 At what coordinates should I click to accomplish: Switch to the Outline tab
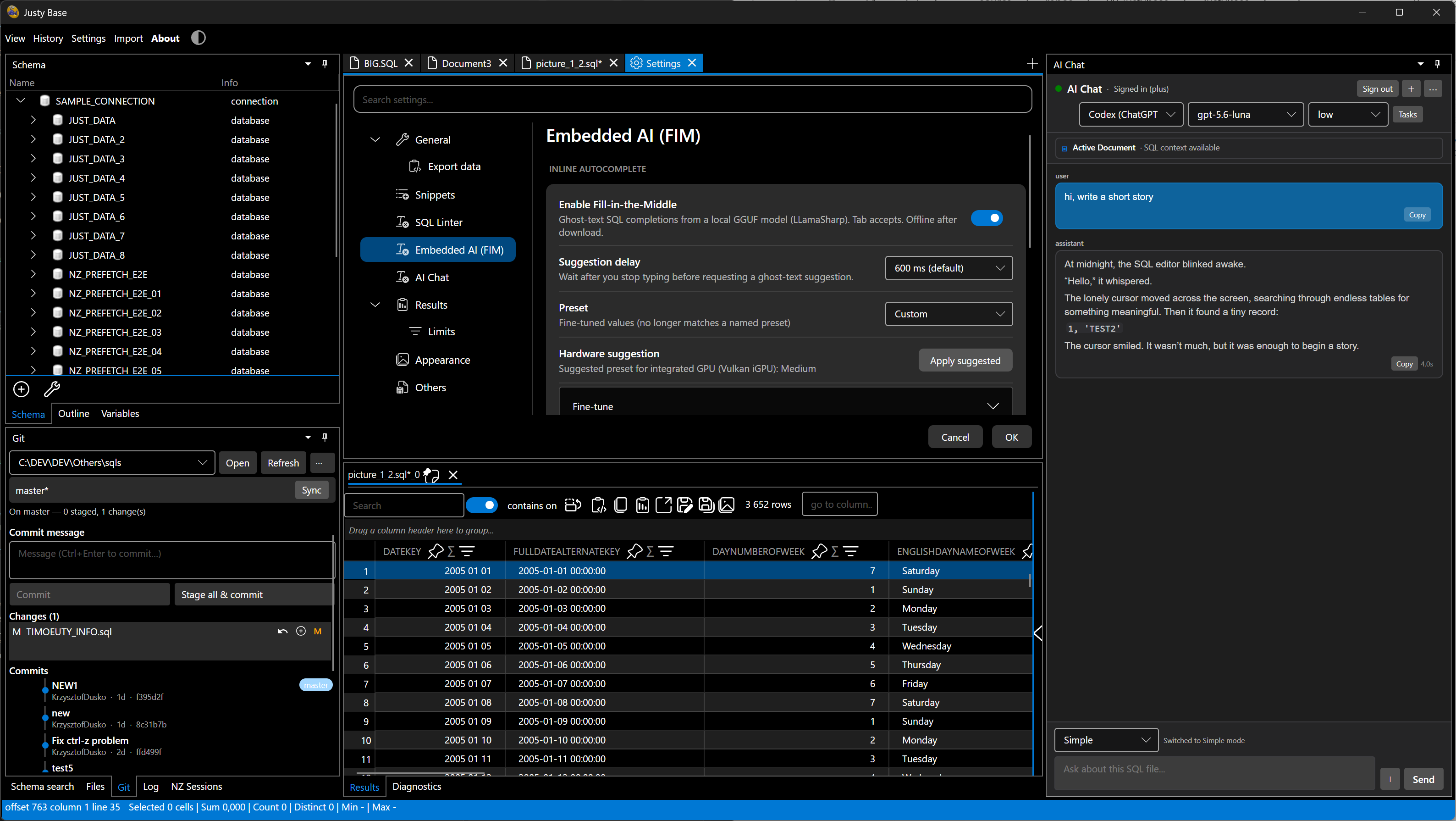[x=73, y=413]
